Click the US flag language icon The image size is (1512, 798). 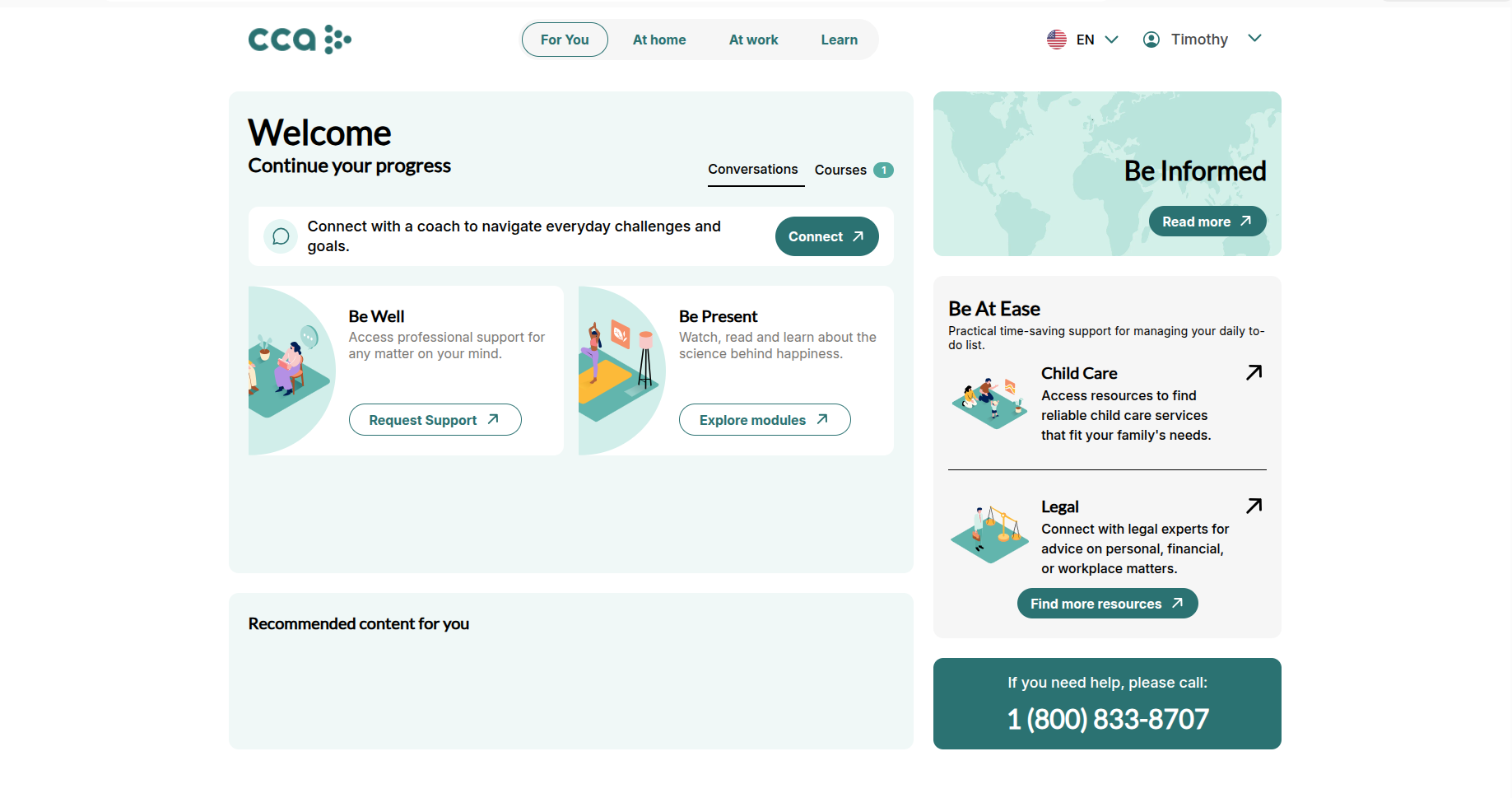(x=1057, y=40)
